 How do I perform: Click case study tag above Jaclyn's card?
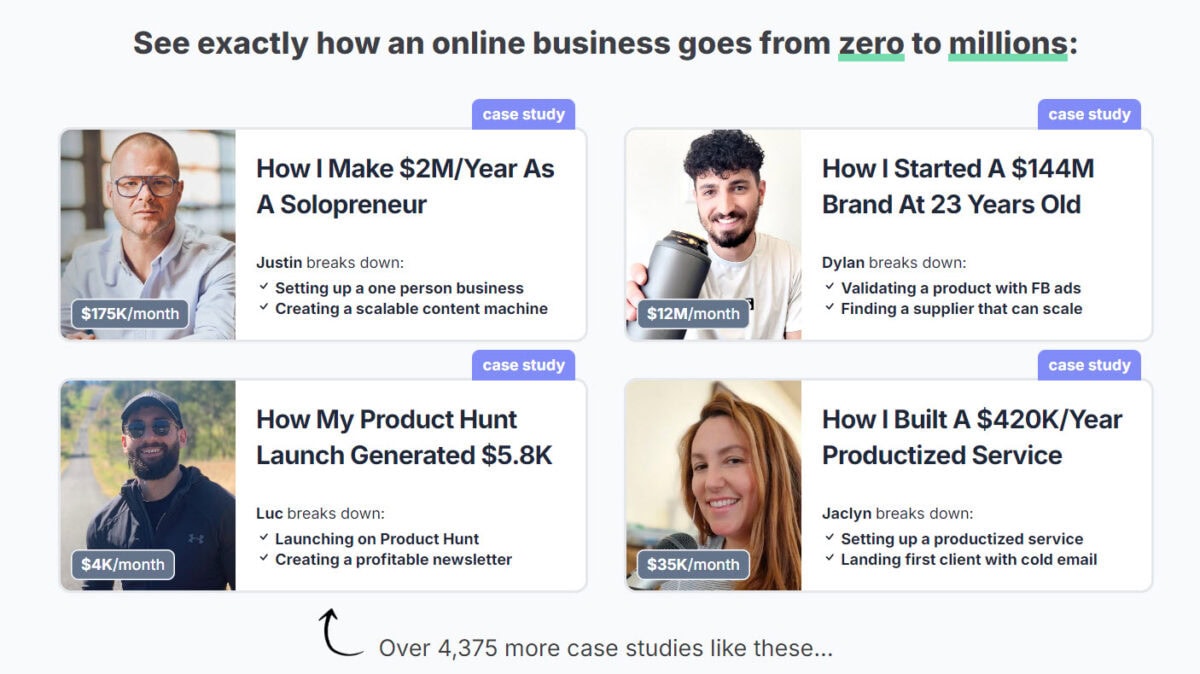(1089, 365)
